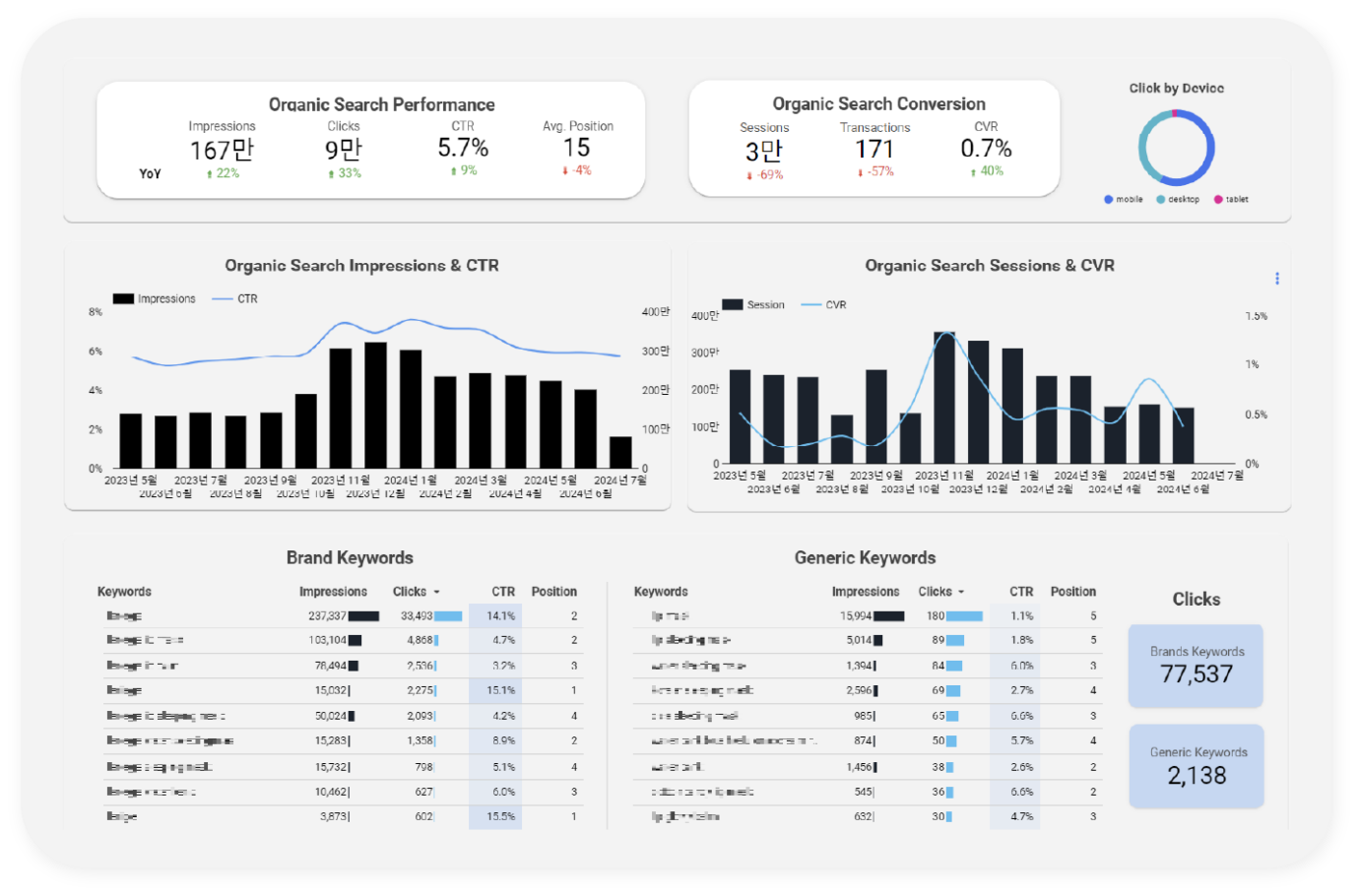This screenshot has height=896, width=1359.
Task: Click the 33,493 clicks cell
Action: [417, 615]
